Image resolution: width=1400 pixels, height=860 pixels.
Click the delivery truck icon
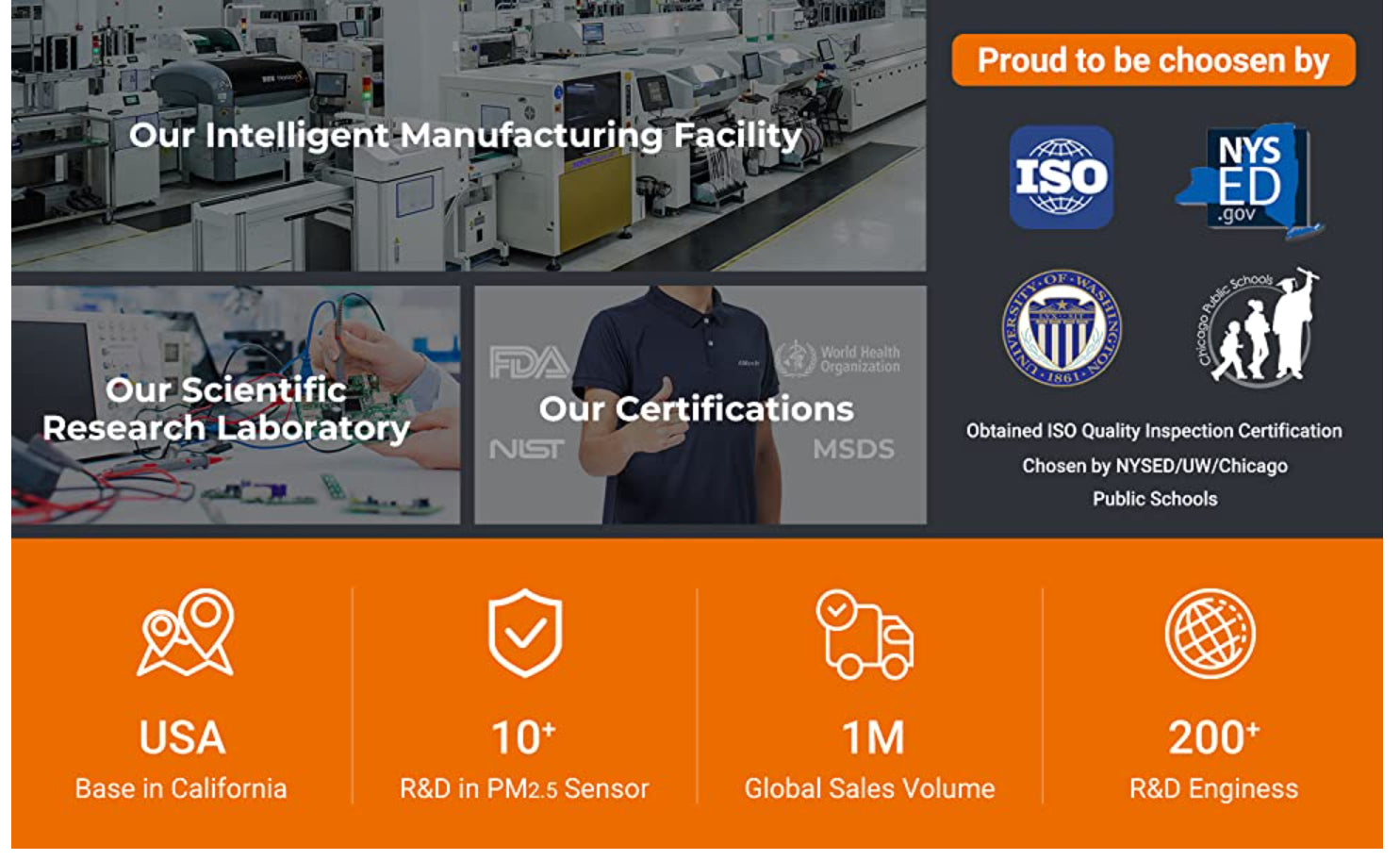point(865,635)
